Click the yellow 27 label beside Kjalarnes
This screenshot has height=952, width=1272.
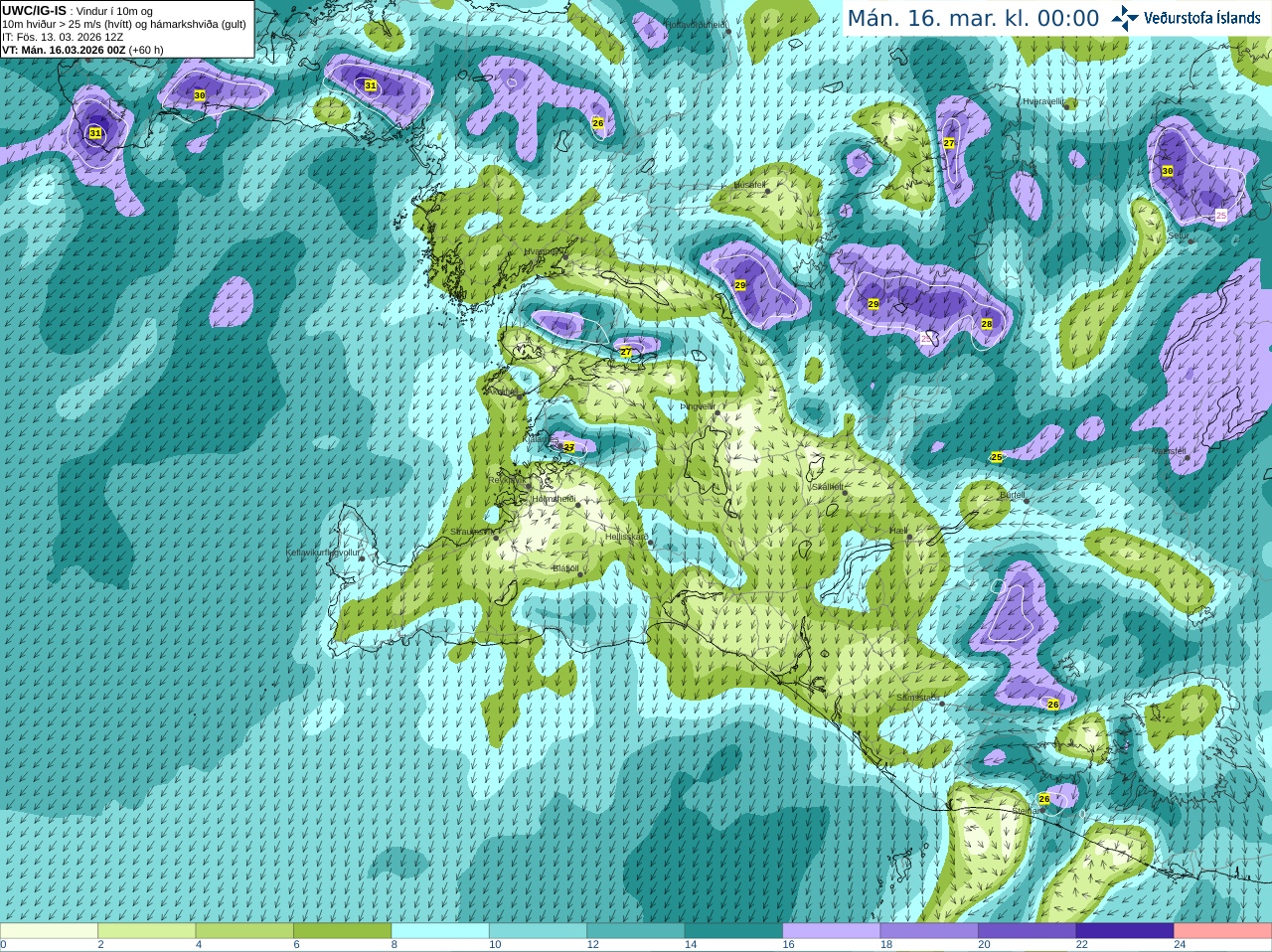click(x=569, y=447)
